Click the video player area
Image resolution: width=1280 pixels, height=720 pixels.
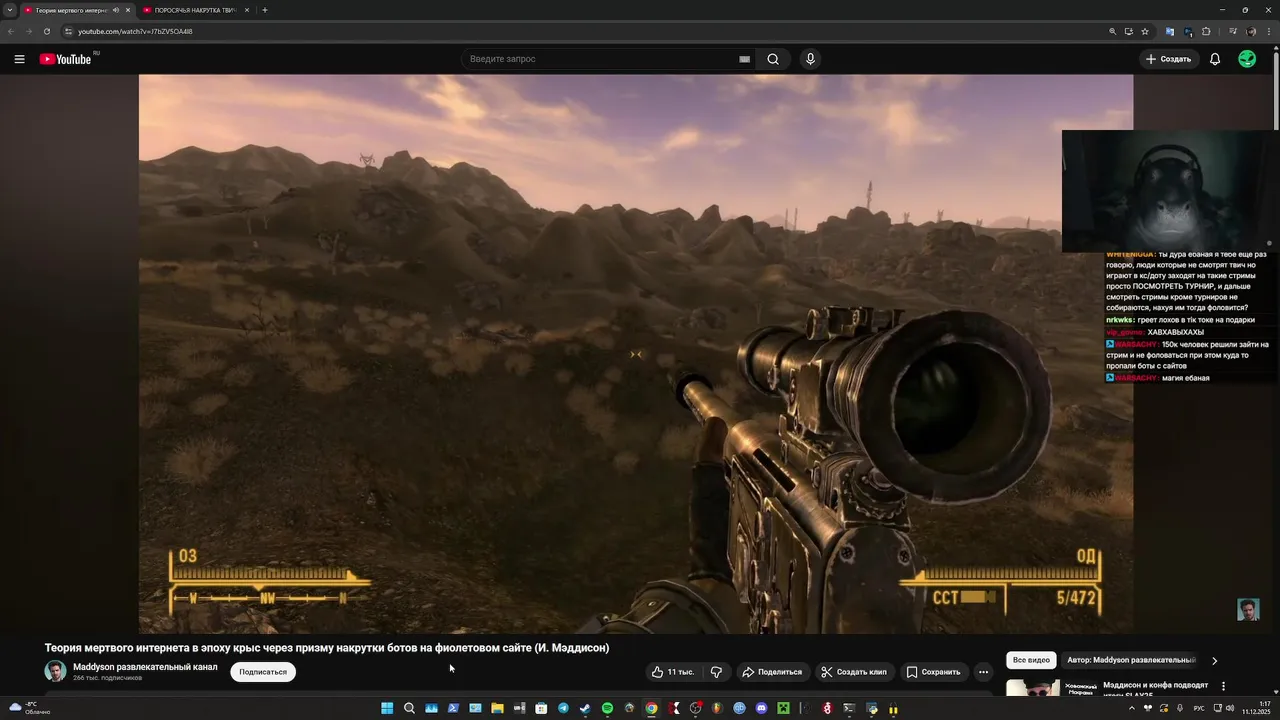pyautogui.click(x=636, y=354)
